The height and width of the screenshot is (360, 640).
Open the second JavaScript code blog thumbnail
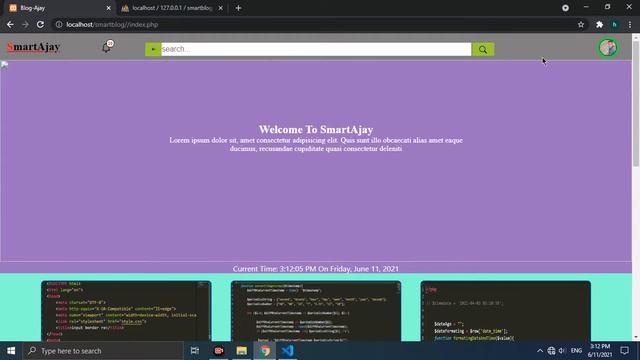pos(316,311)
